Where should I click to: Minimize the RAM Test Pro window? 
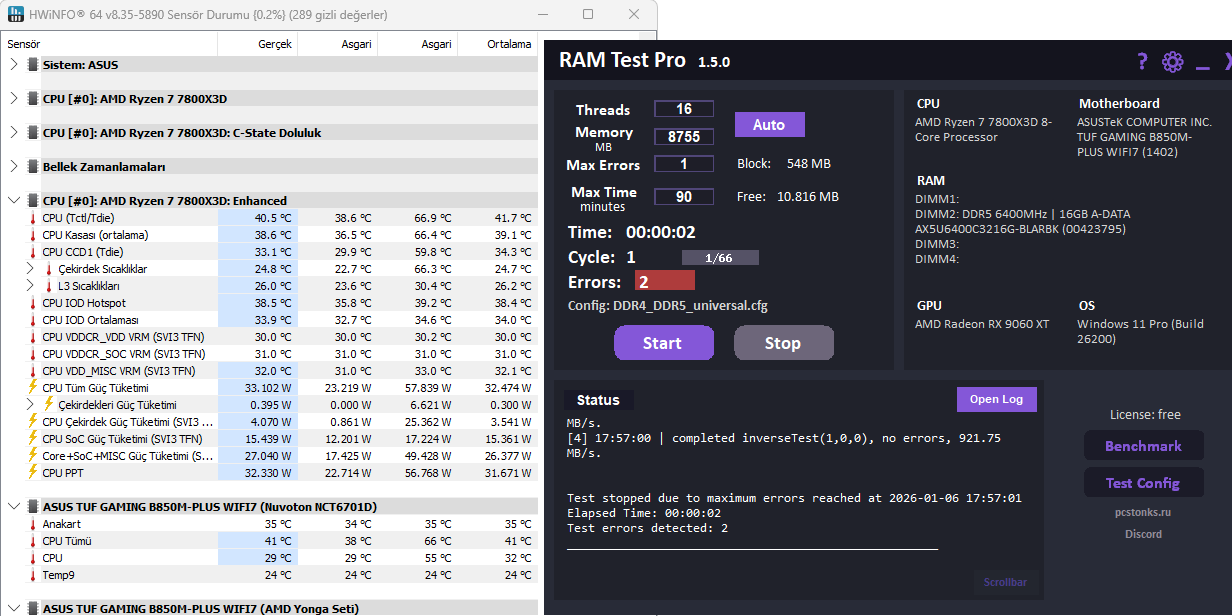coord(1202,68)
